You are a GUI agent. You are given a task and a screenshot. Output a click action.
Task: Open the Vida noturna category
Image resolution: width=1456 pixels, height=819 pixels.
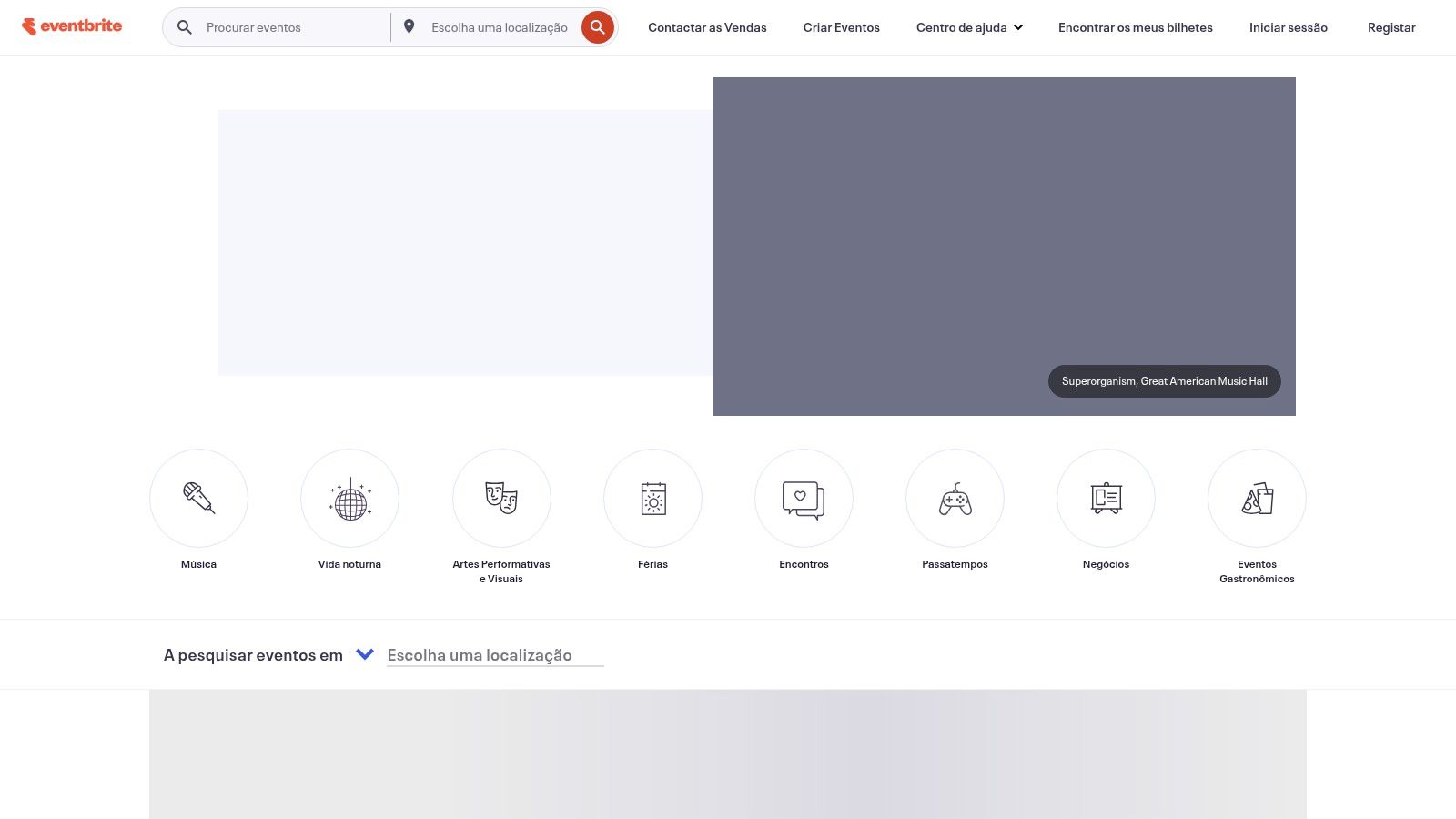349,498
